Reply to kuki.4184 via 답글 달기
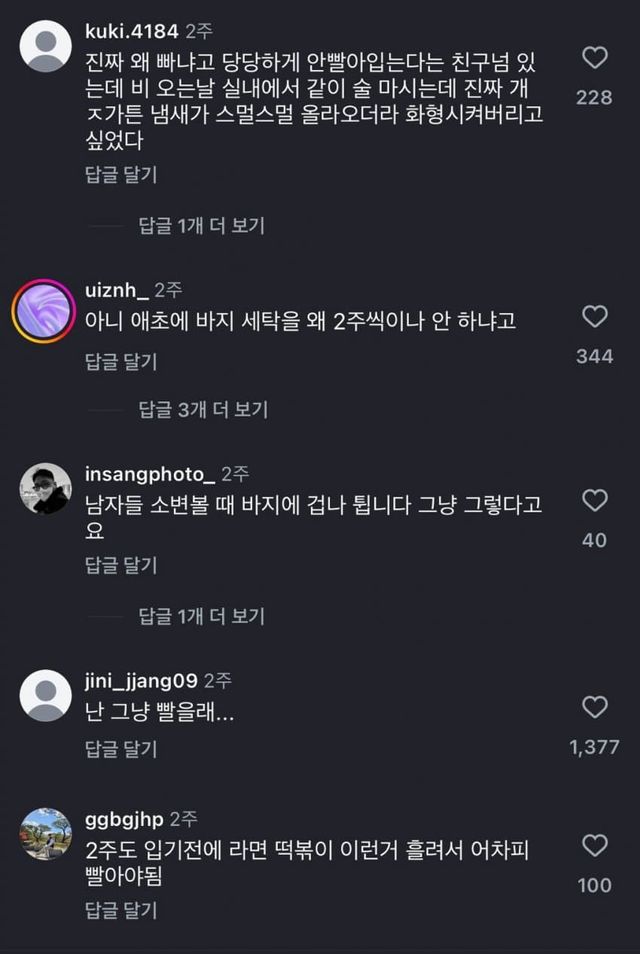 coord(121,175)
